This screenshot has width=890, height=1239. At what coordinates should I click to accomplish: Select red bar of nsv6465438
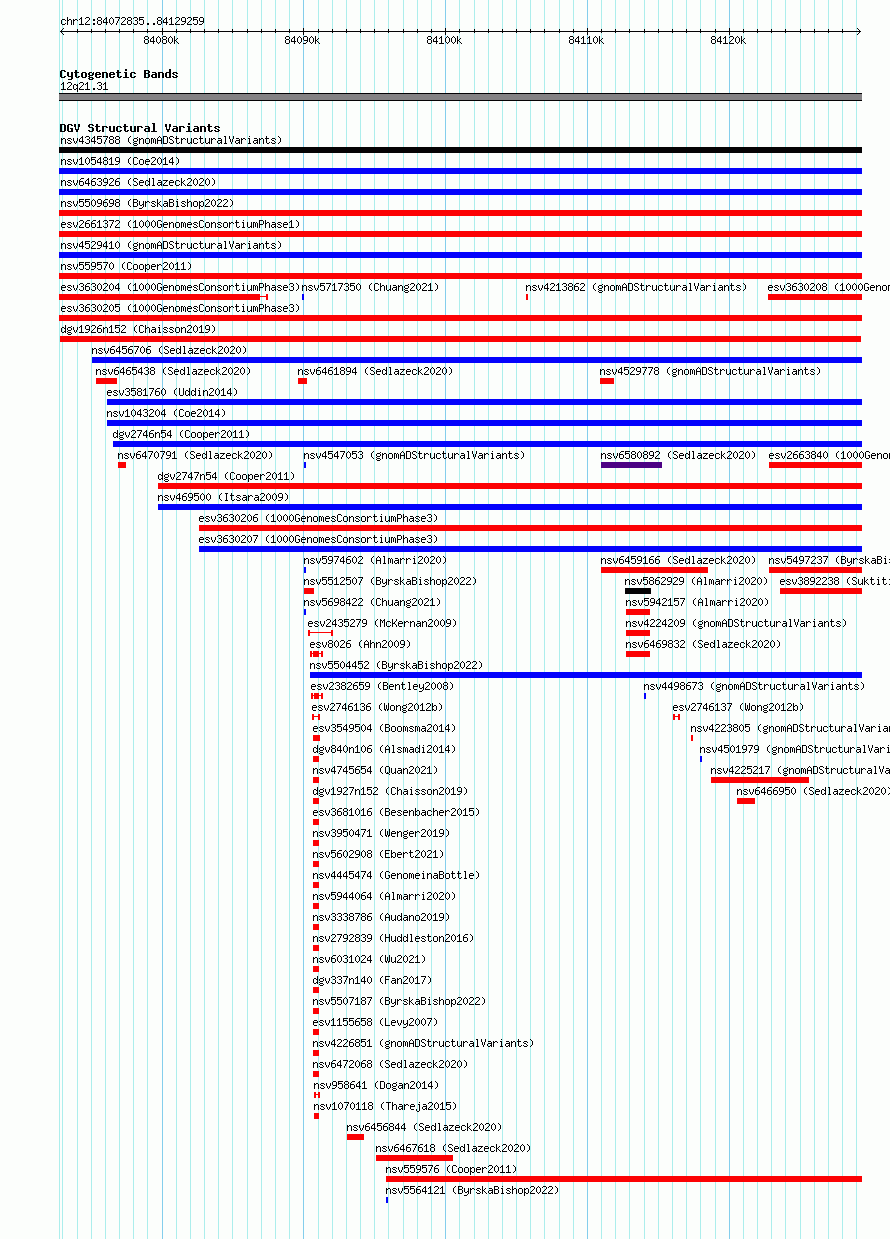(106, 381)
